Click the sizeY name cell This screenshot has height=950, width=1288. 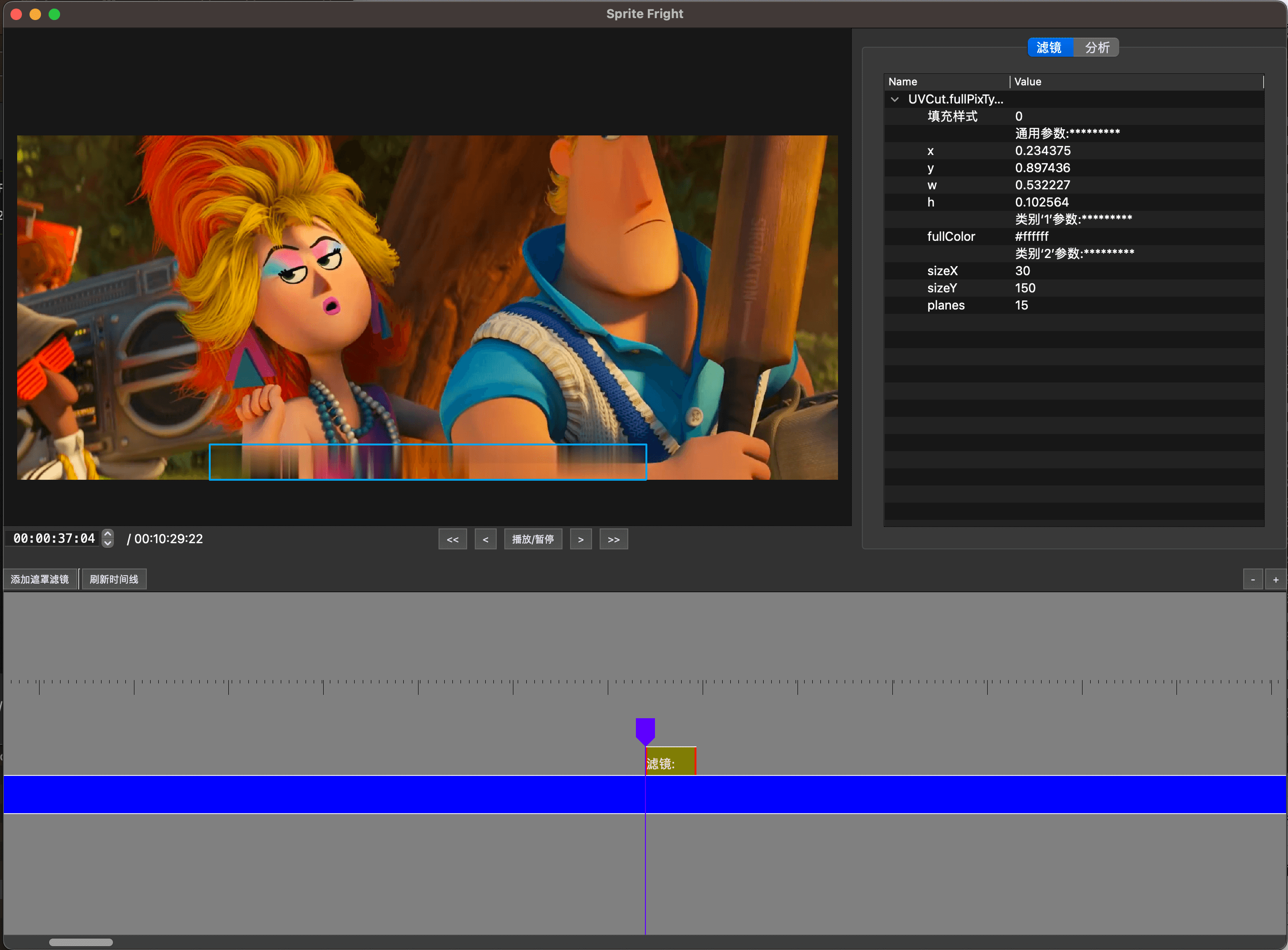[x=941, y=288]
